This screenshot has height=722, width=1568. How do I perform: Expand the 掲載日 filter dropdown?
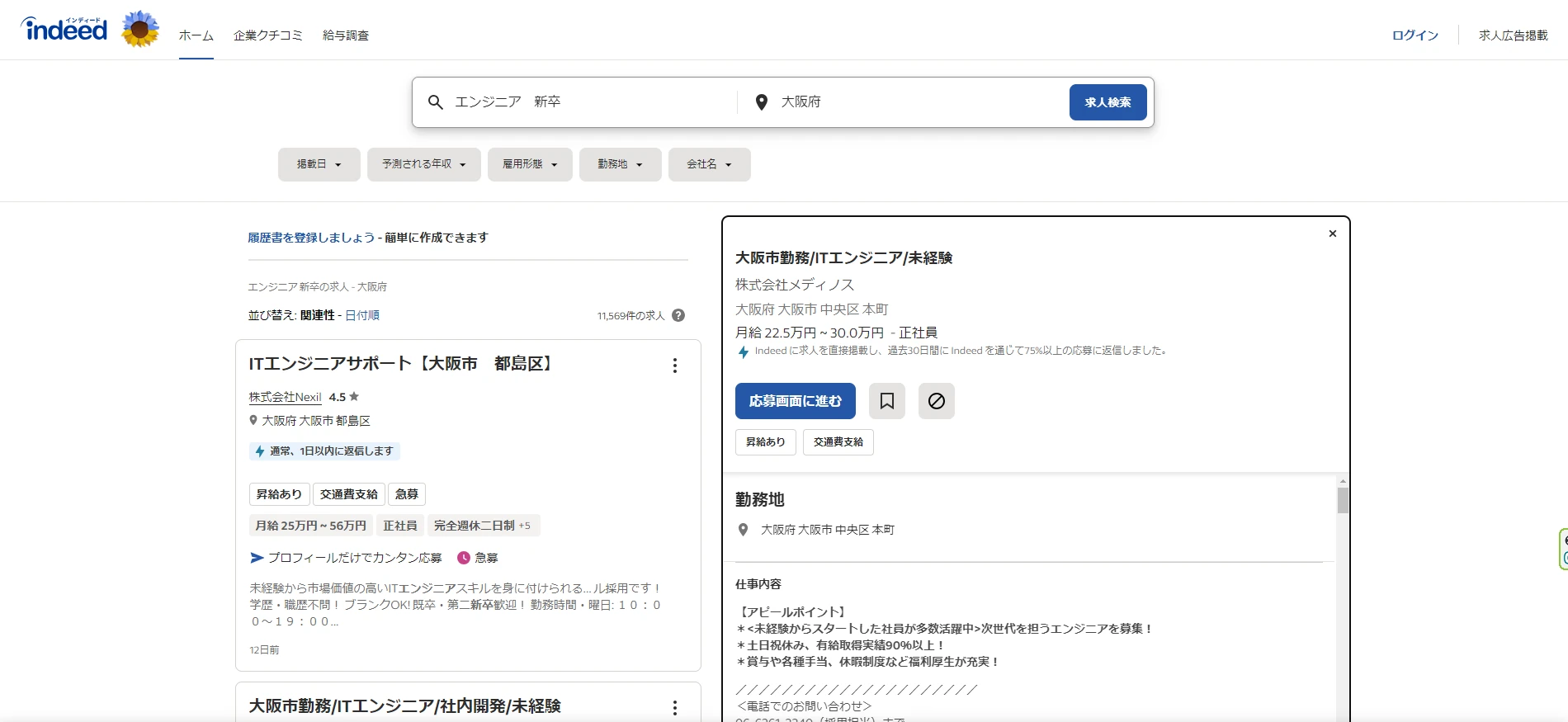pyautogui.click(x=319, y=164)
